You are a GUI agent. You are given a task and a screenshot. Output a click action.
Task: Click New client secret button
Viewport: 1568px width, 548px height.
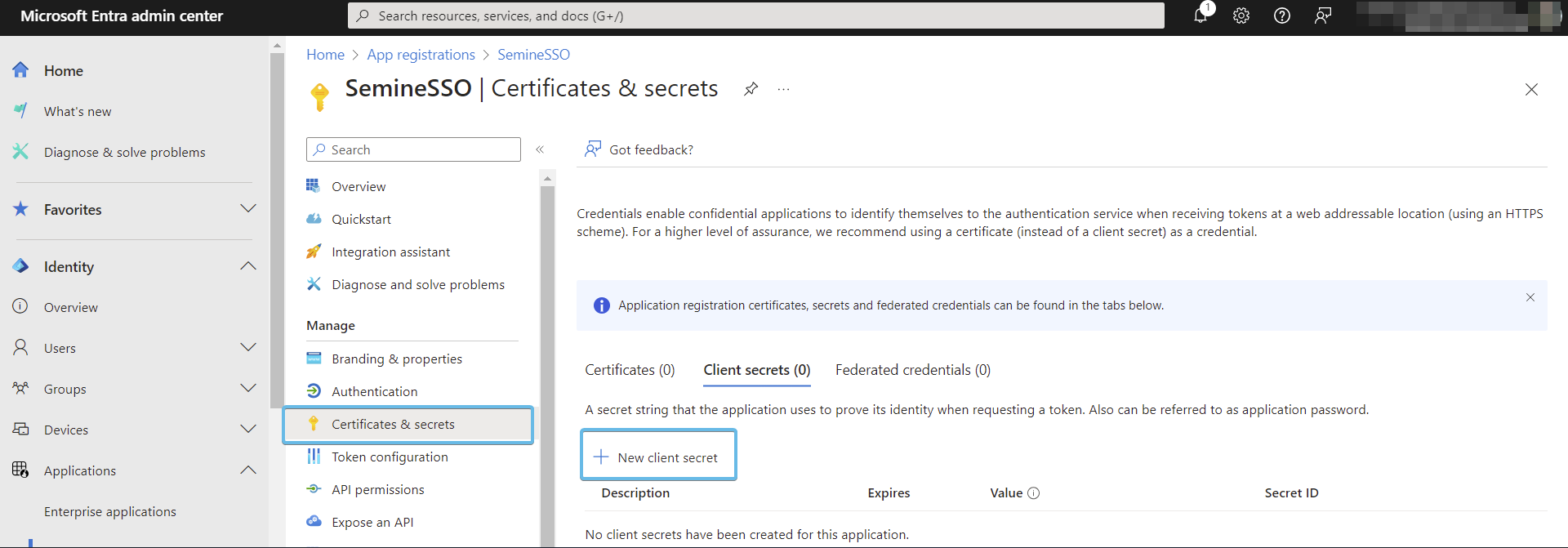coord(658,457)
